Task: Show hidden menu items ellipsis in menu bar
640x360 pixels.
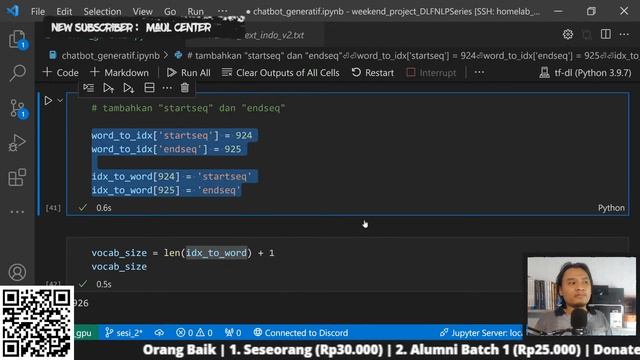Action: [x=222, y=11]
